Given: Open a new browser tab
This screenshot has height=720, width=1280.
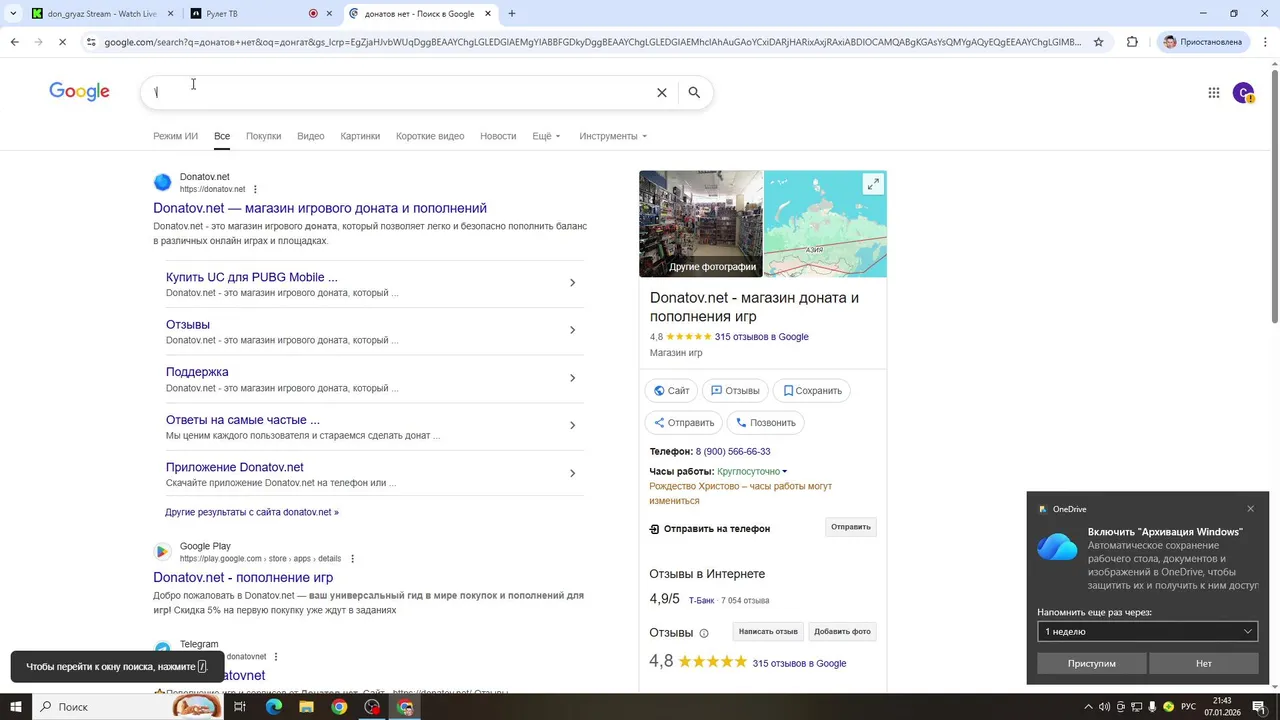Looking at the screenshot, I should [512, 14].
